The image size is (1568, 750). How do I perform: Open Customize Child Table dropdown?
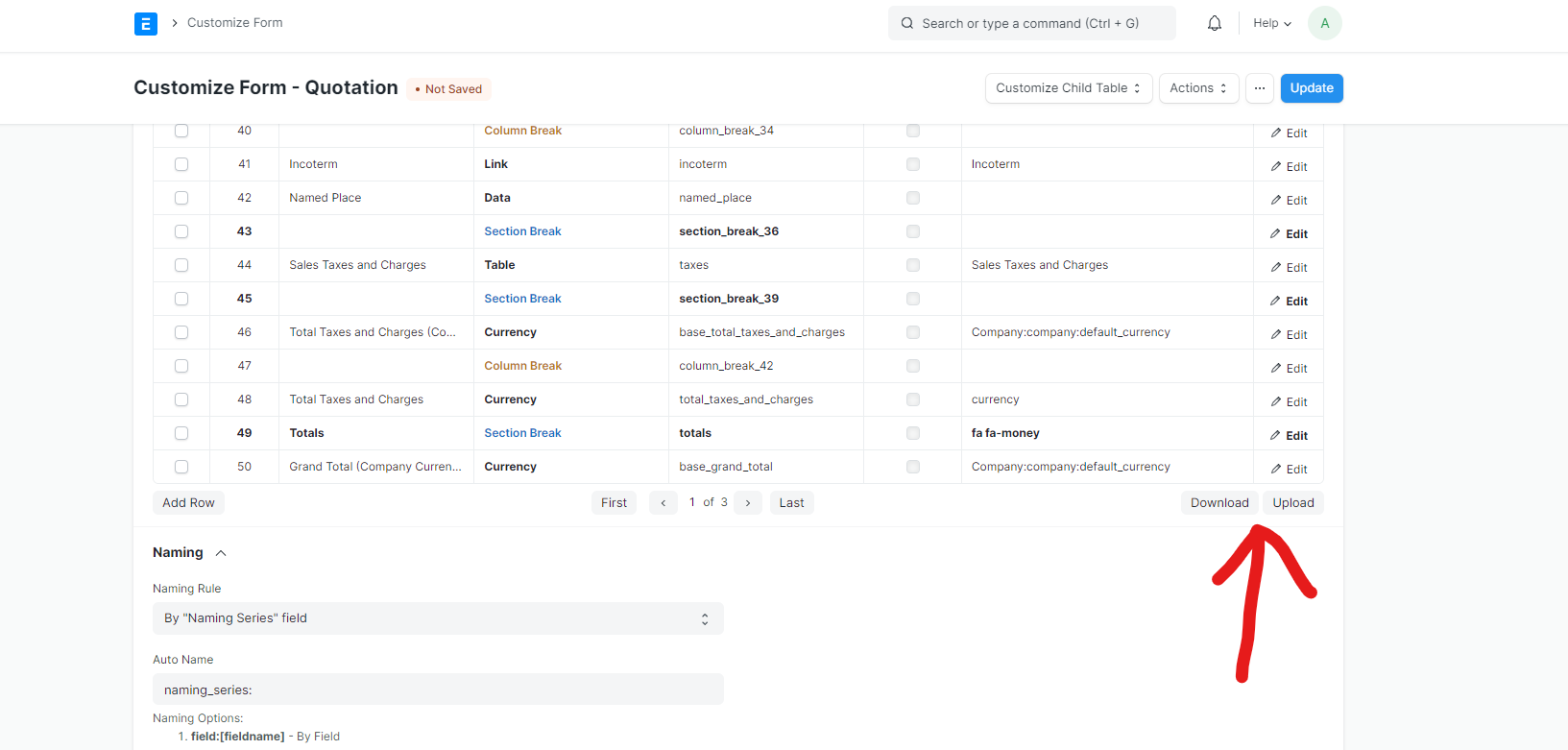click(x=1069, y=88)
